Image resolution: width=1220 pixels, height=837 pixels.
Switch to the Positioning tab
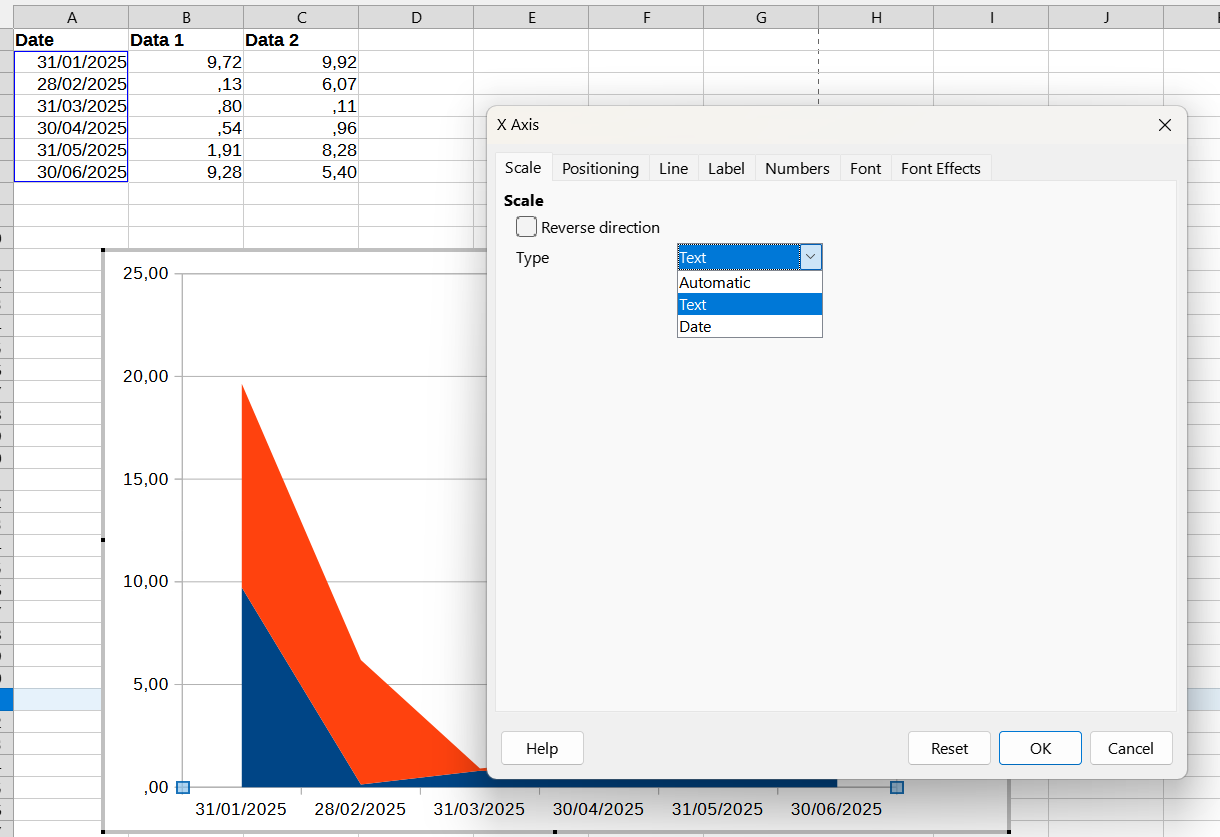click(x=600, y=168)
